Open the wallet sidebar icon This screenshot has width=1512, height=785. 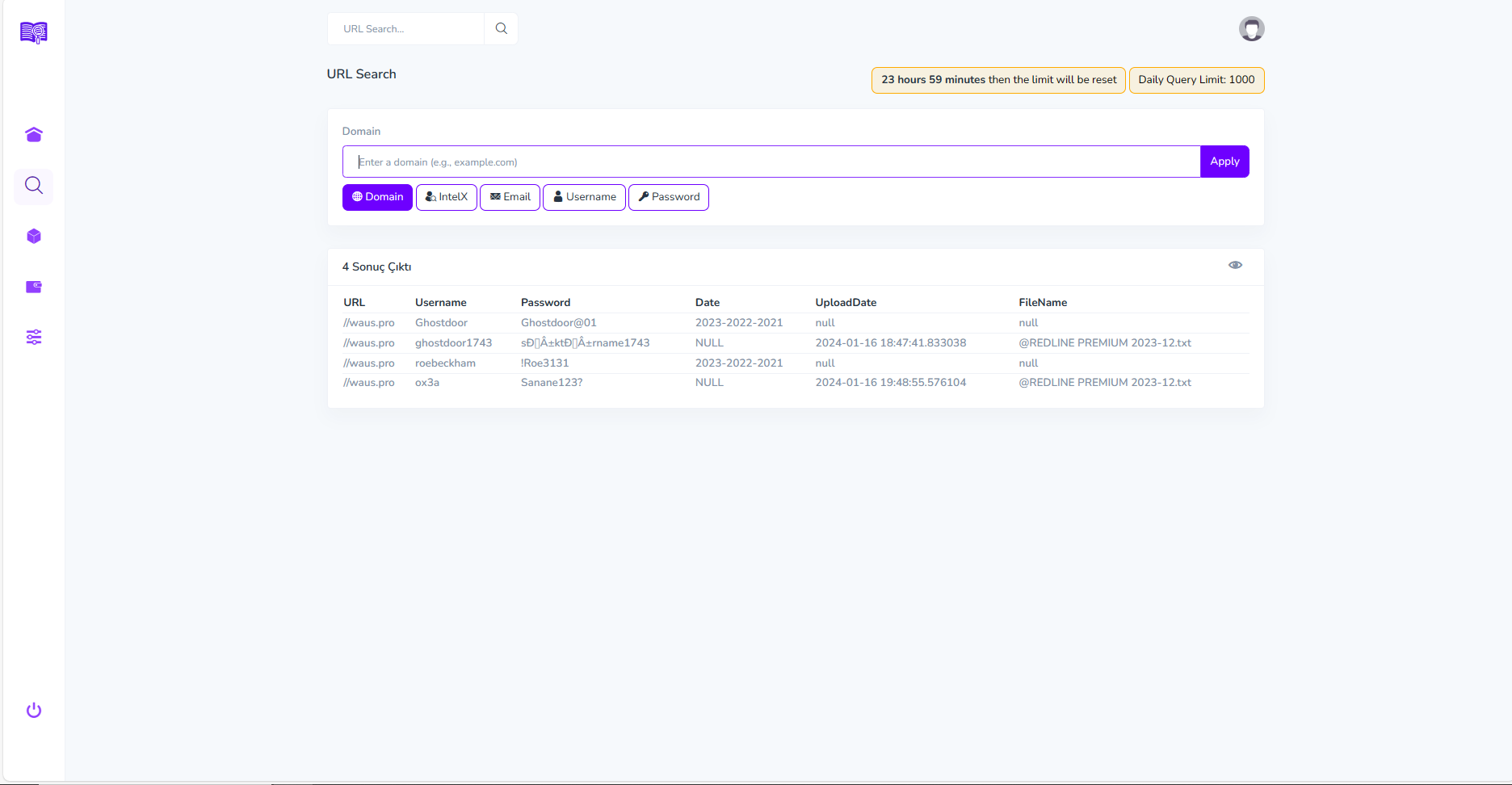click(x=34, y=287)
